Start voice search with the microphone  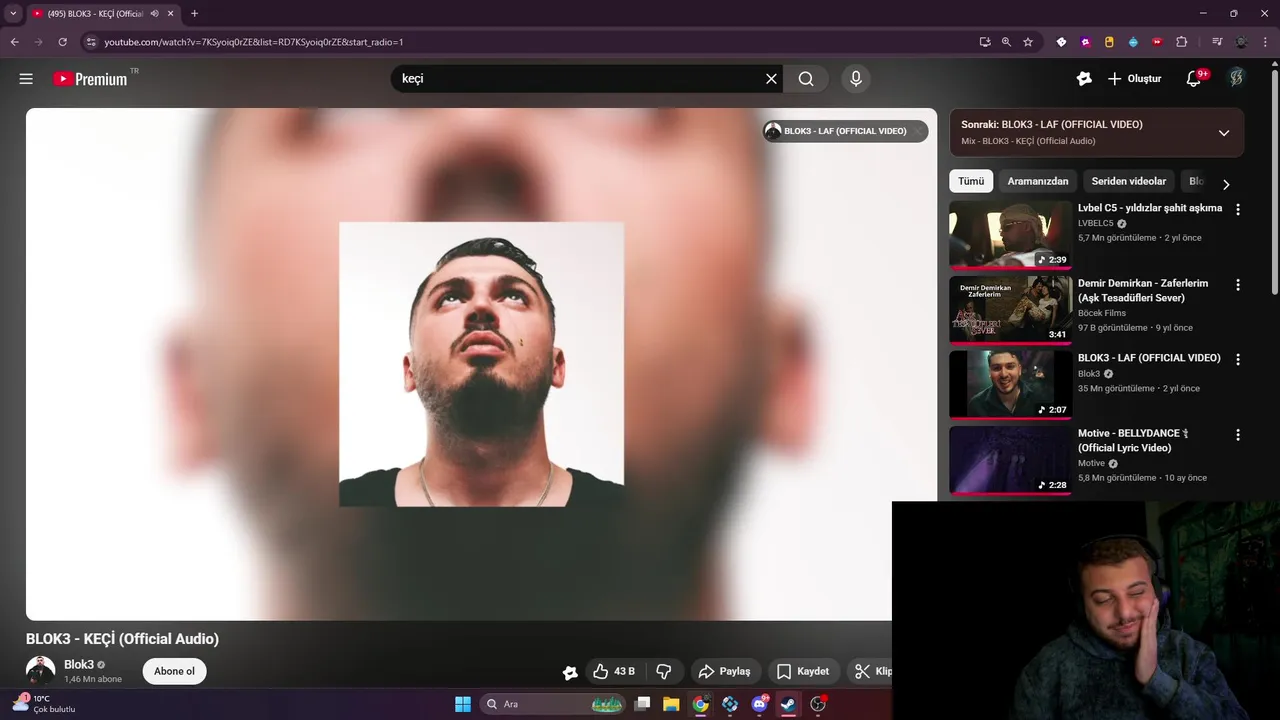[855, 79]
